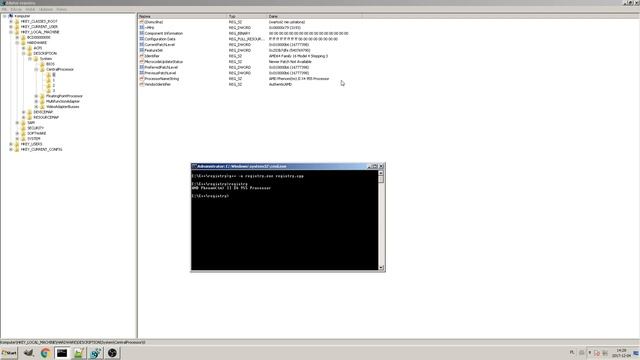Viewport: 640px width, 360px height.
Task: Click folder icon of processor key 1
Action: pyautogui.click(x=49, y=80)
